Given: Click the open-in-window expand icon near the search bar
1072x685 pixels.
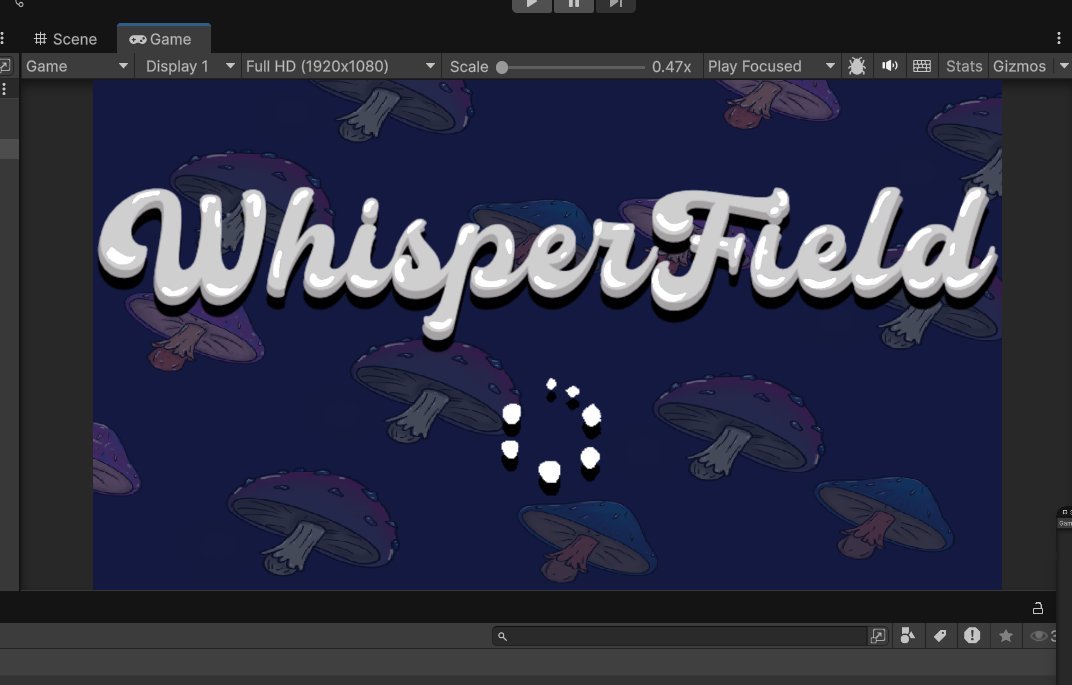Looking at the screenshot, I should tap(877, 635).
